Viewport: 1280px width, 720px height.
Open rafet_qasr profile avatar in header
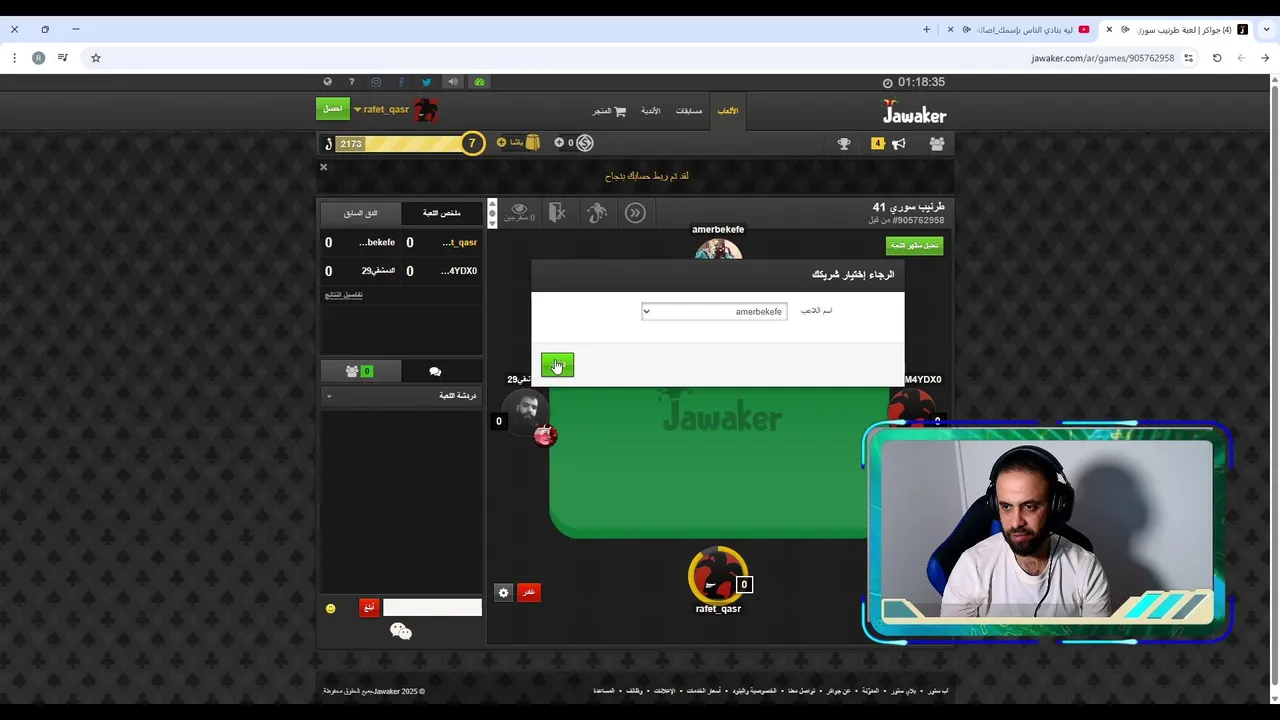tap(426, 110)
